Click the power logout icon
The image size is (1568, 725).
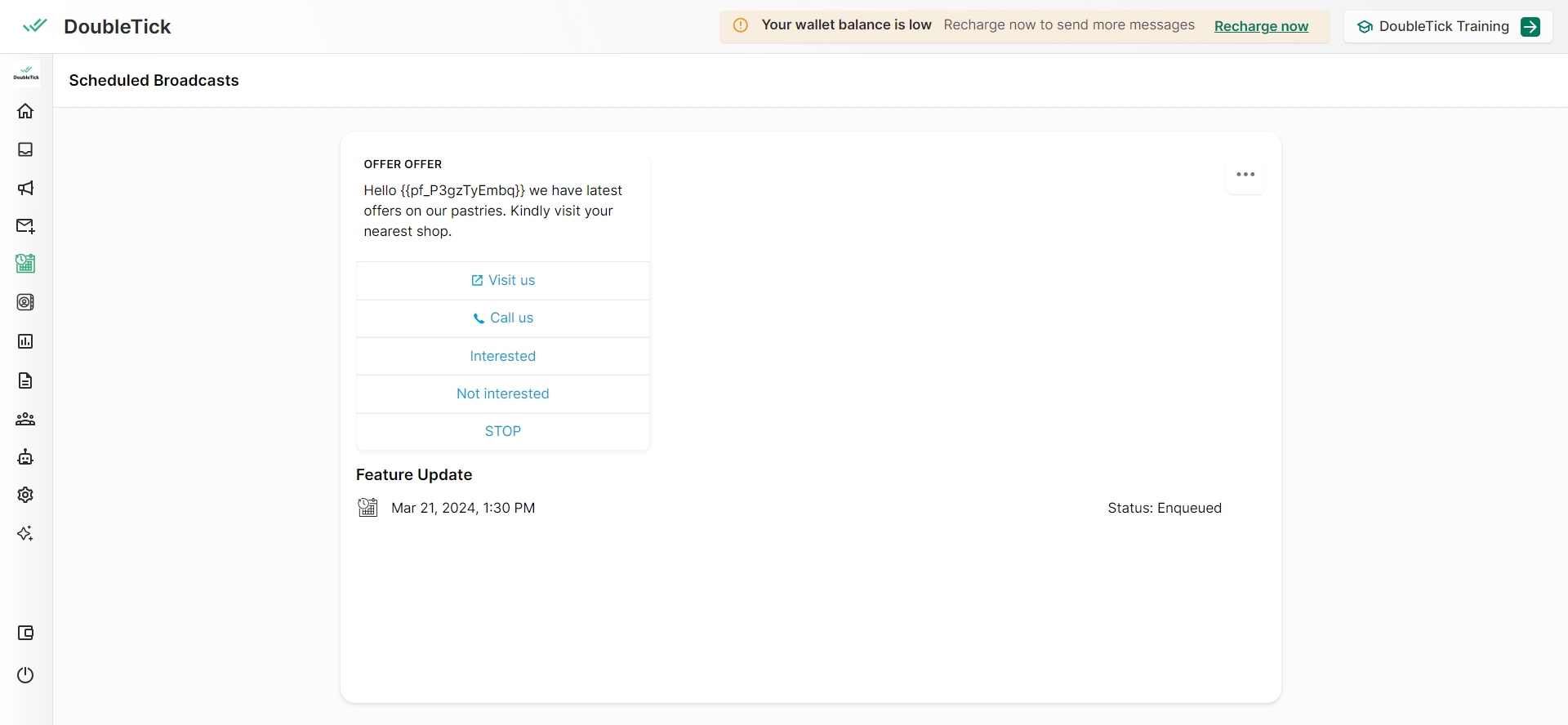coord(25,675)
